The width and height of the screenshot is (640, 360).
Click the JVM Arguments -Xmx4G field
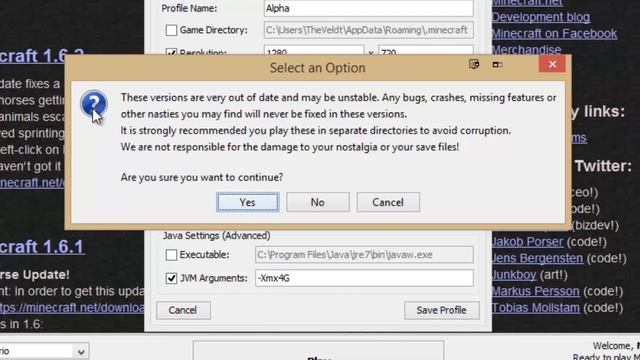coord(364,278)
